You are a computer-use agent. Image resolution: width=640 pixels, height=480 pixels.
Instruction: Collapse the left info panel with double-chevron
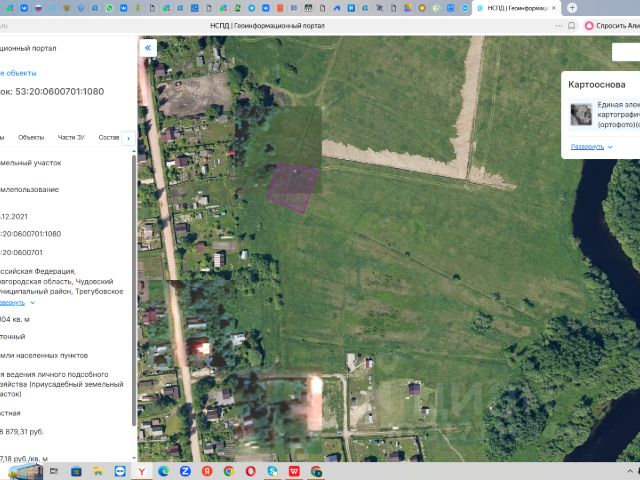(x=149, y=47)
